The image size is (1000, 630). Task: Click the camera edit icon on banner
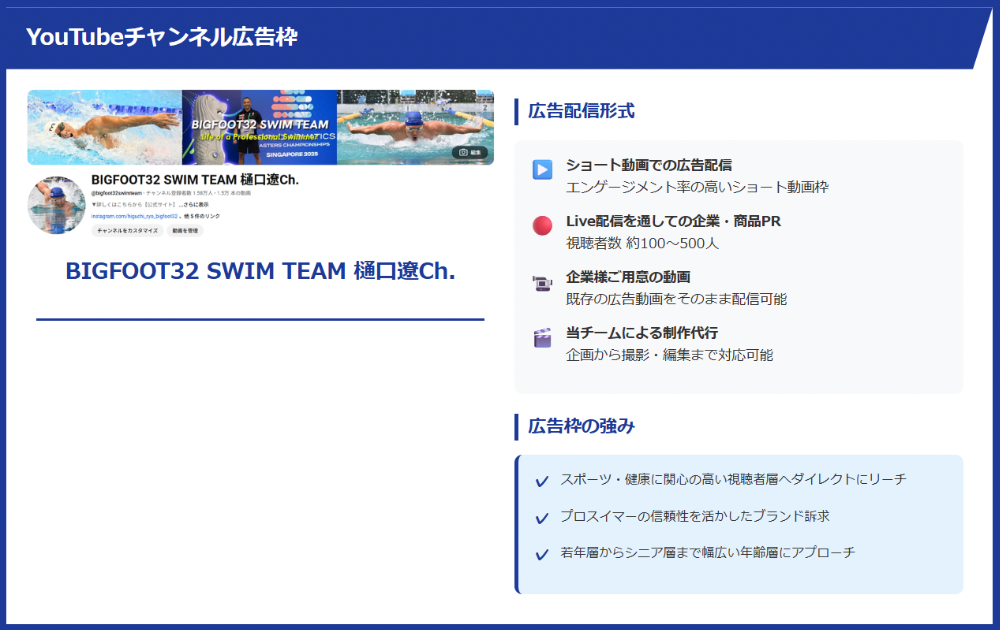pyautogui.click(x=471, y=153)
